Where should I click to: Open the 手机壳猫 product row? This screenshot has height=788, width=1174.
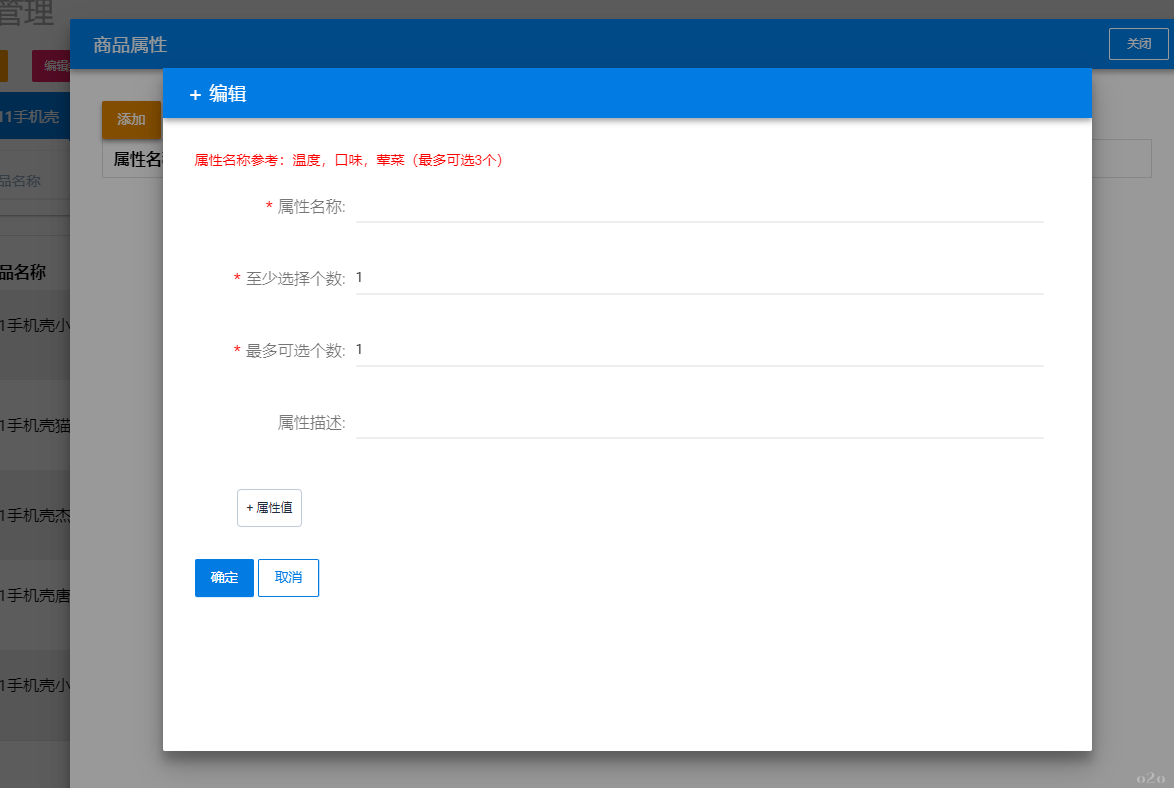click(x=35, y=426)
